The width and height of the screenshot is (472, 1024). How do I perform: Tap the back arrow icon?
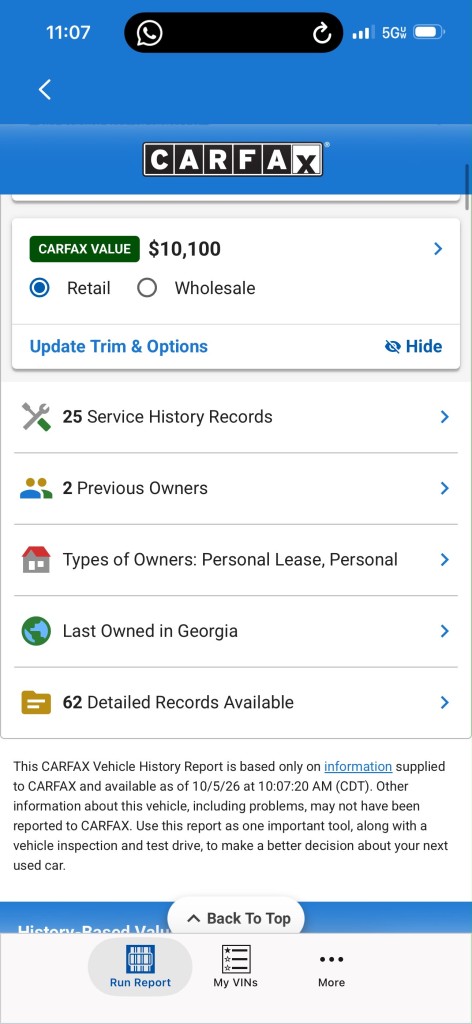click(x=44, y=89)
